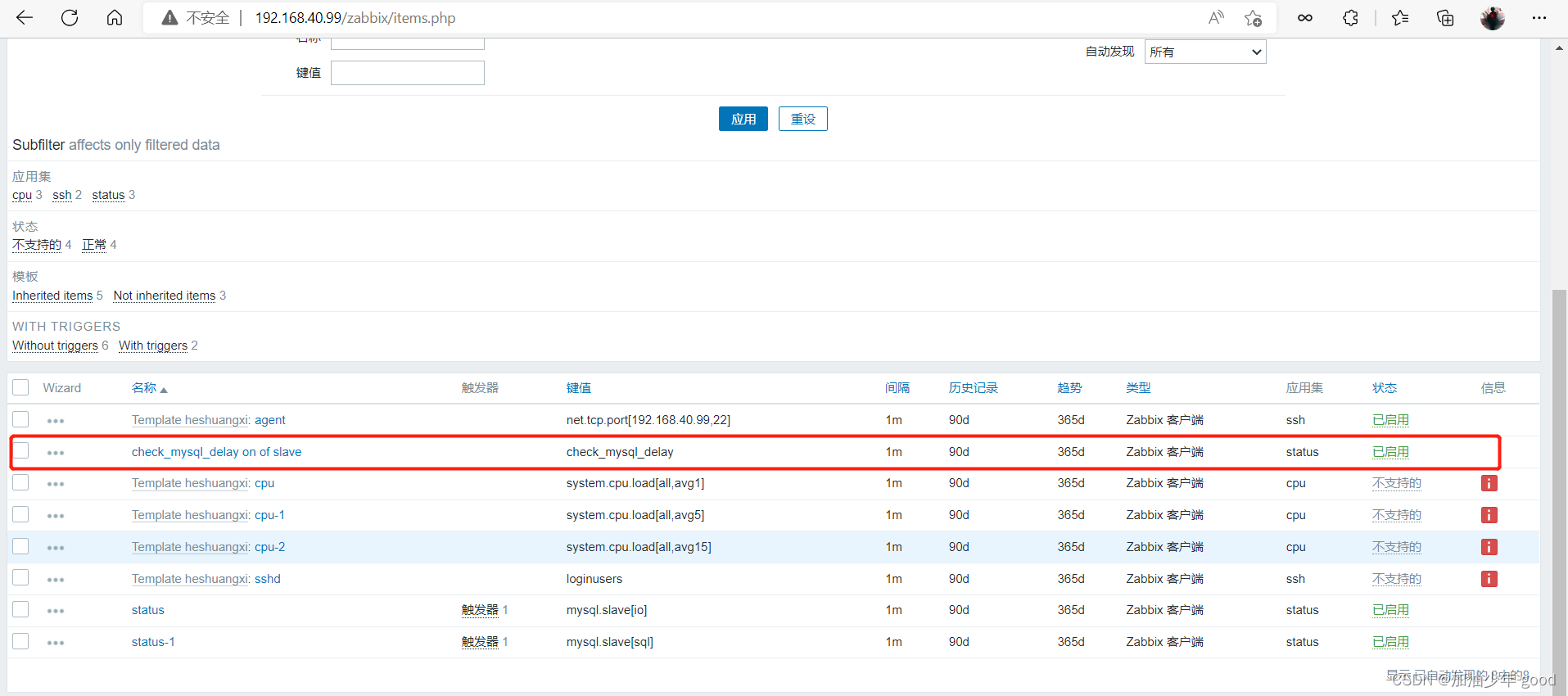The height and width of the screenshot is (696, 1568).
Task: Open the favorites list
Action: 1400,17
